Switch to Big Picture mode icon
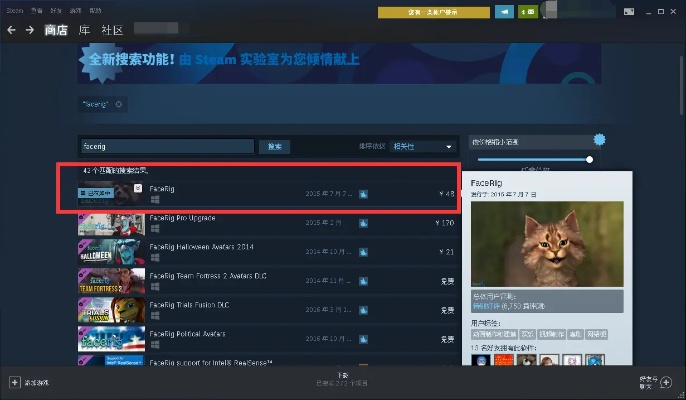The image size is (686, 400). tap(629, 12)
